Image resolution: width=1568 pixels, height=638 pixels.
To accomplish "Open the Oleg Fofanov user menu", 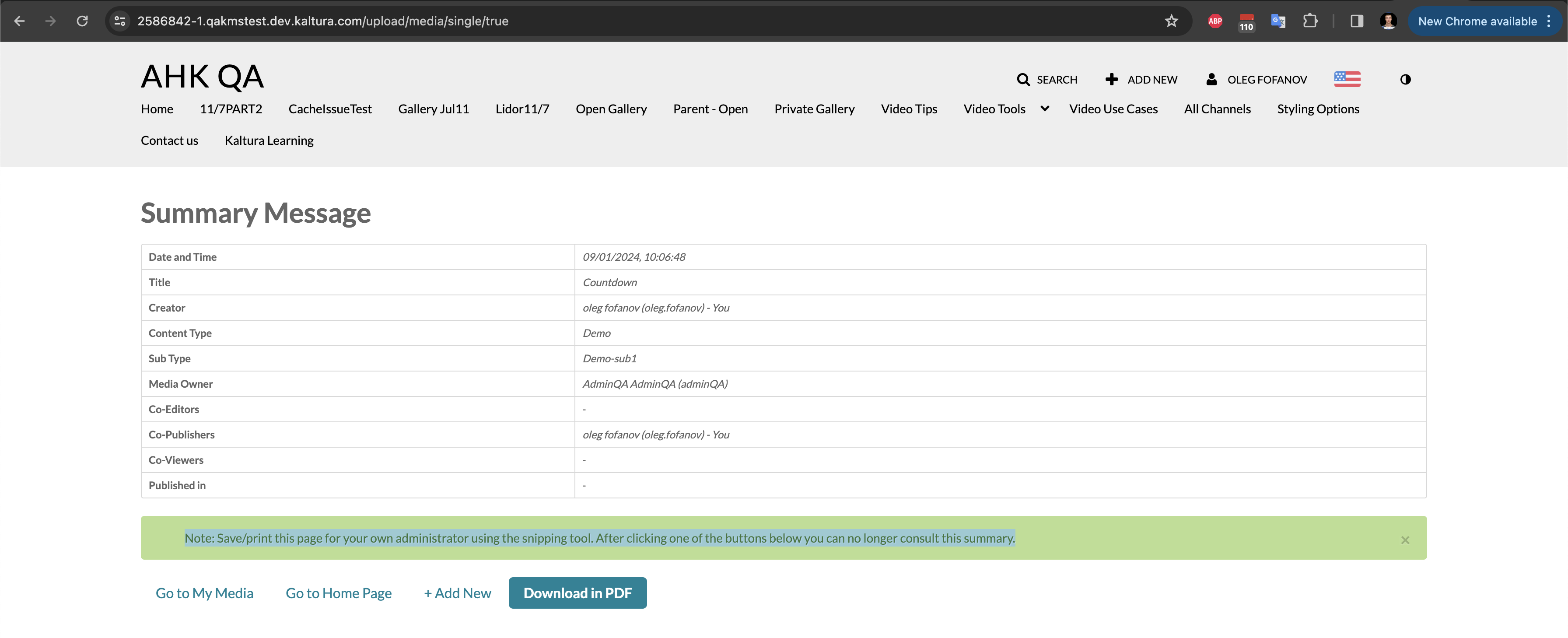I will point(1256,80).
